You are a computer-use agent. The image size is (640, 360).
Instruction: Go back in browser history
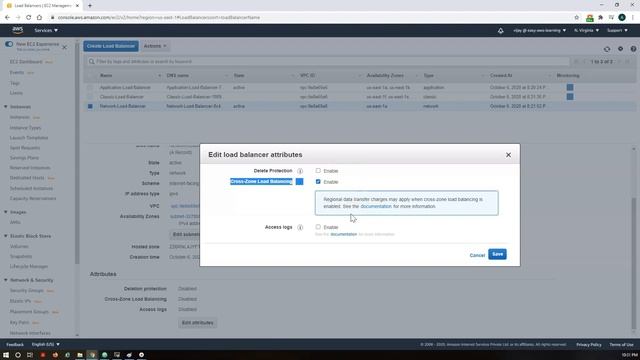pyautogui.click(x=7, y=18)
